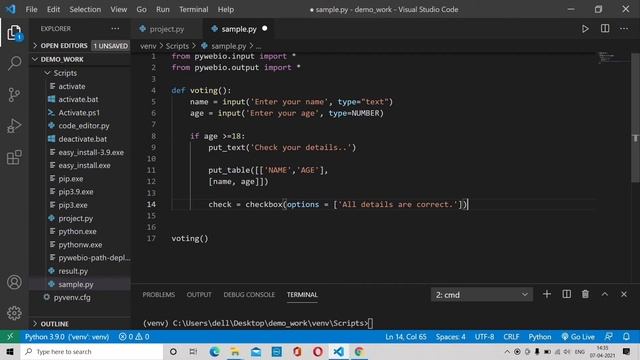Open Windows Start menu
The width and height of the screenshot is (640, 360).
click(10, 352)
